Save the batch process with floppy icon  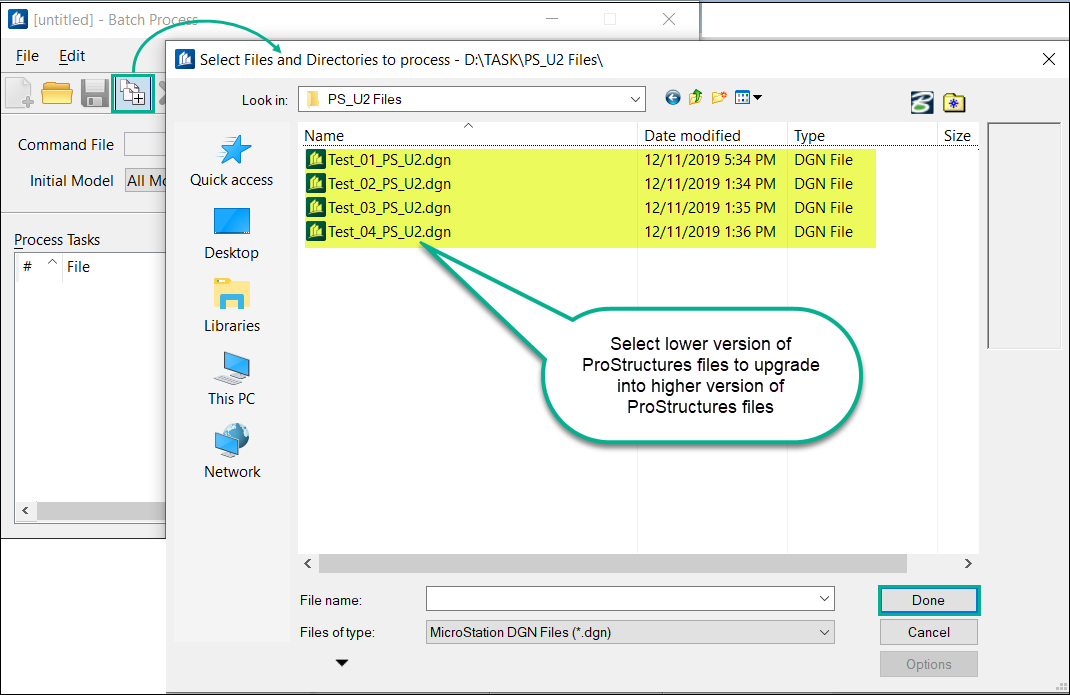(94, 93)
